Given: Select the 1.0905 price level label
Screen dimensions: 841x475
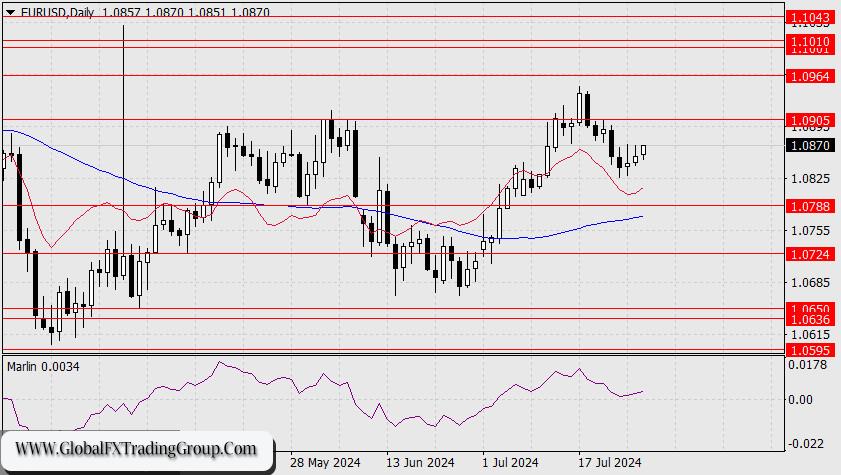Looking at the screenshot, I should tap(810, 121).
